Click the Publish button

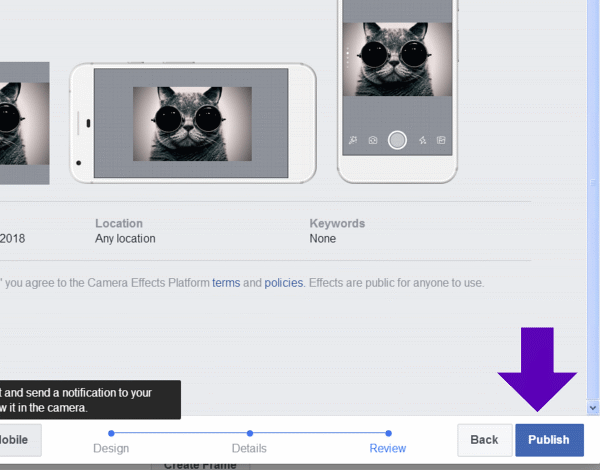pyautogui.click(x=549, y=440)
